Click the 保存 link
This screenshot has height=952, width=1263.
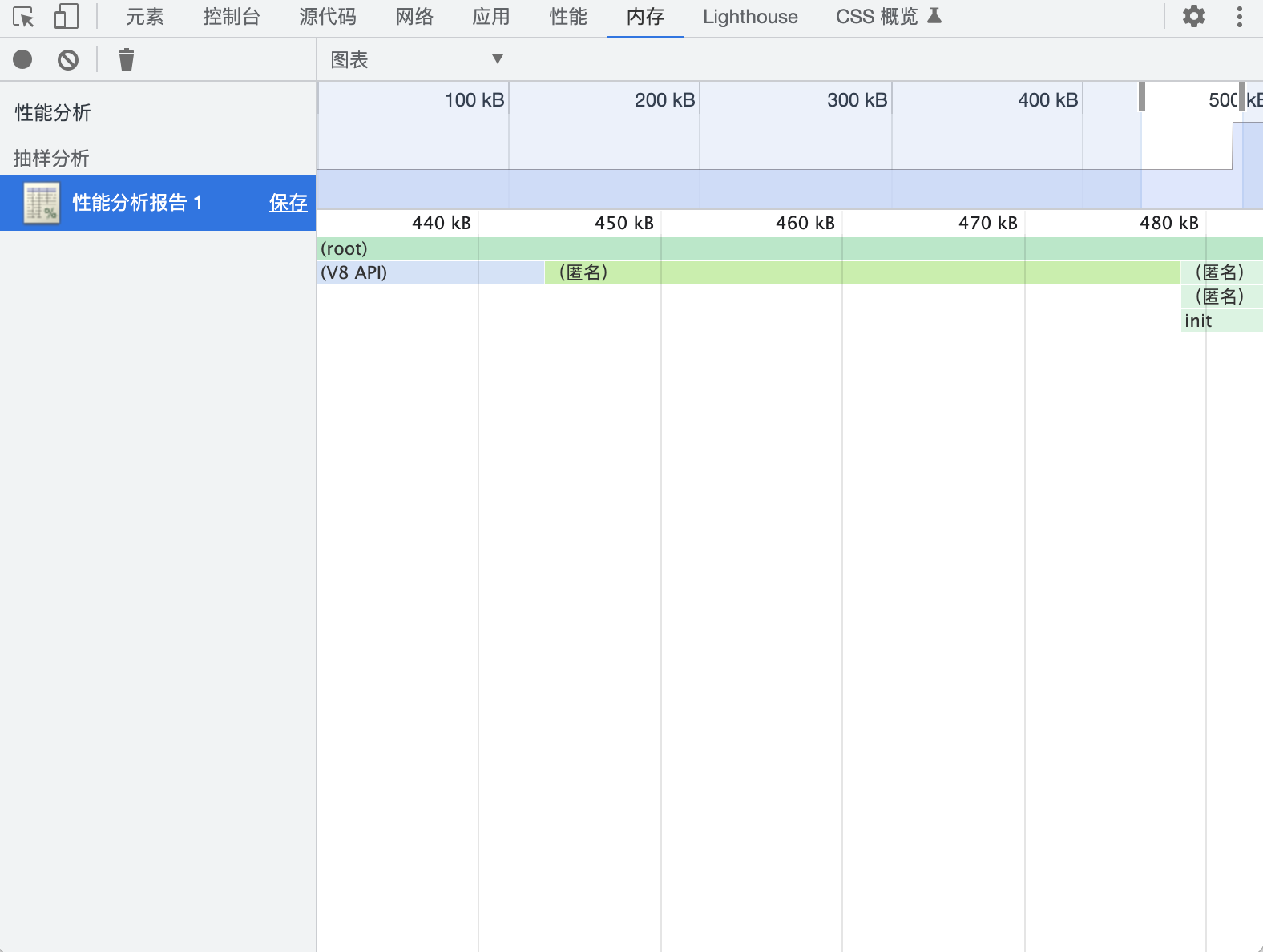click(289, 203)
